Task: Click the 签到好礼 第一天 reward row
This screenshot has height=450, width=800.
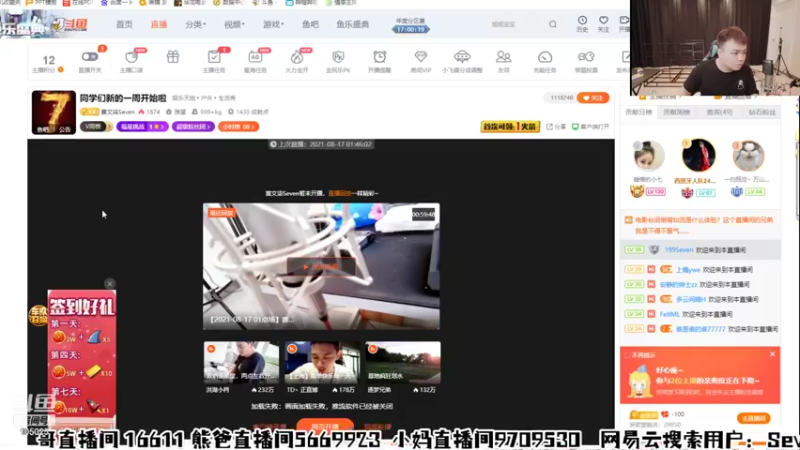Action: pyautogui.click(x=81, y=333)
